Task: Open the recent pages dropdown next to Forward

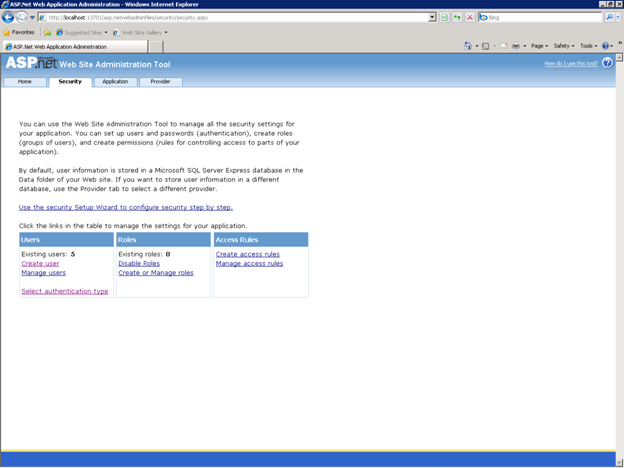Action: (33, 18)
